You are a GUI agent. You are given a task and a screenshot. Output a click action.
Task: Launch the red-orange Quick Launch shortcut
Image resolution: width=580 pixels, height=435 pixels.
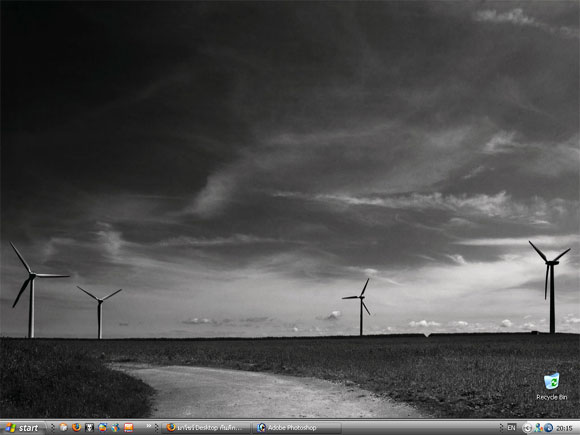tap(128, 427)
